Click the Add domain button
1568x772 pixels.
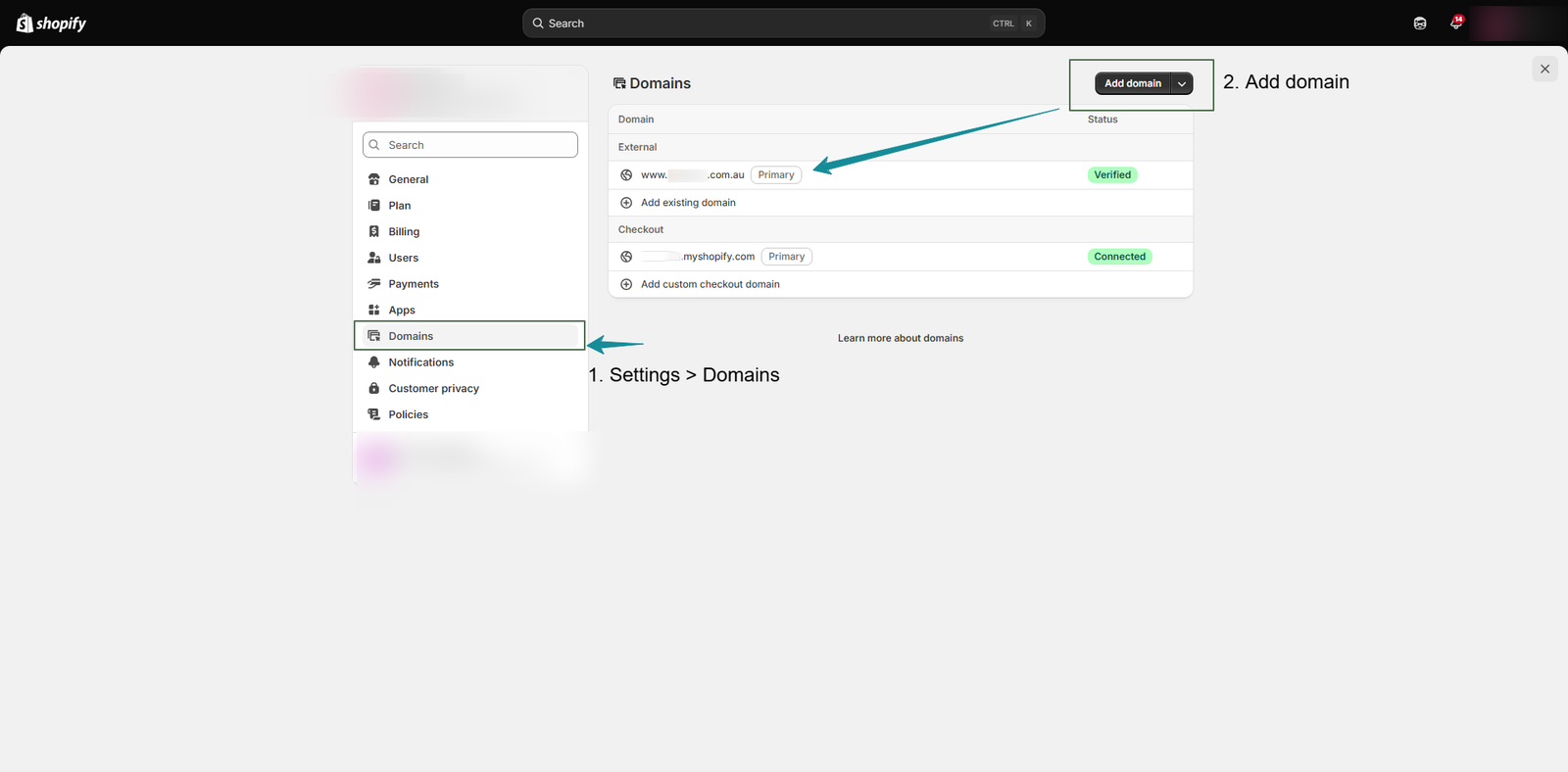click(1133, 83)
